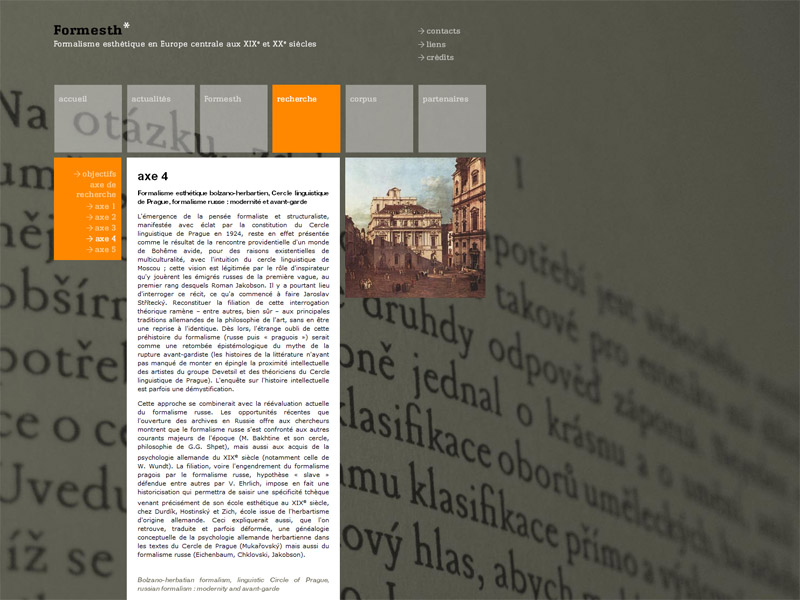Screen dimensions: 800x600
Task: Choose axe 3 in the submenu
Action: tap(101, 228)
